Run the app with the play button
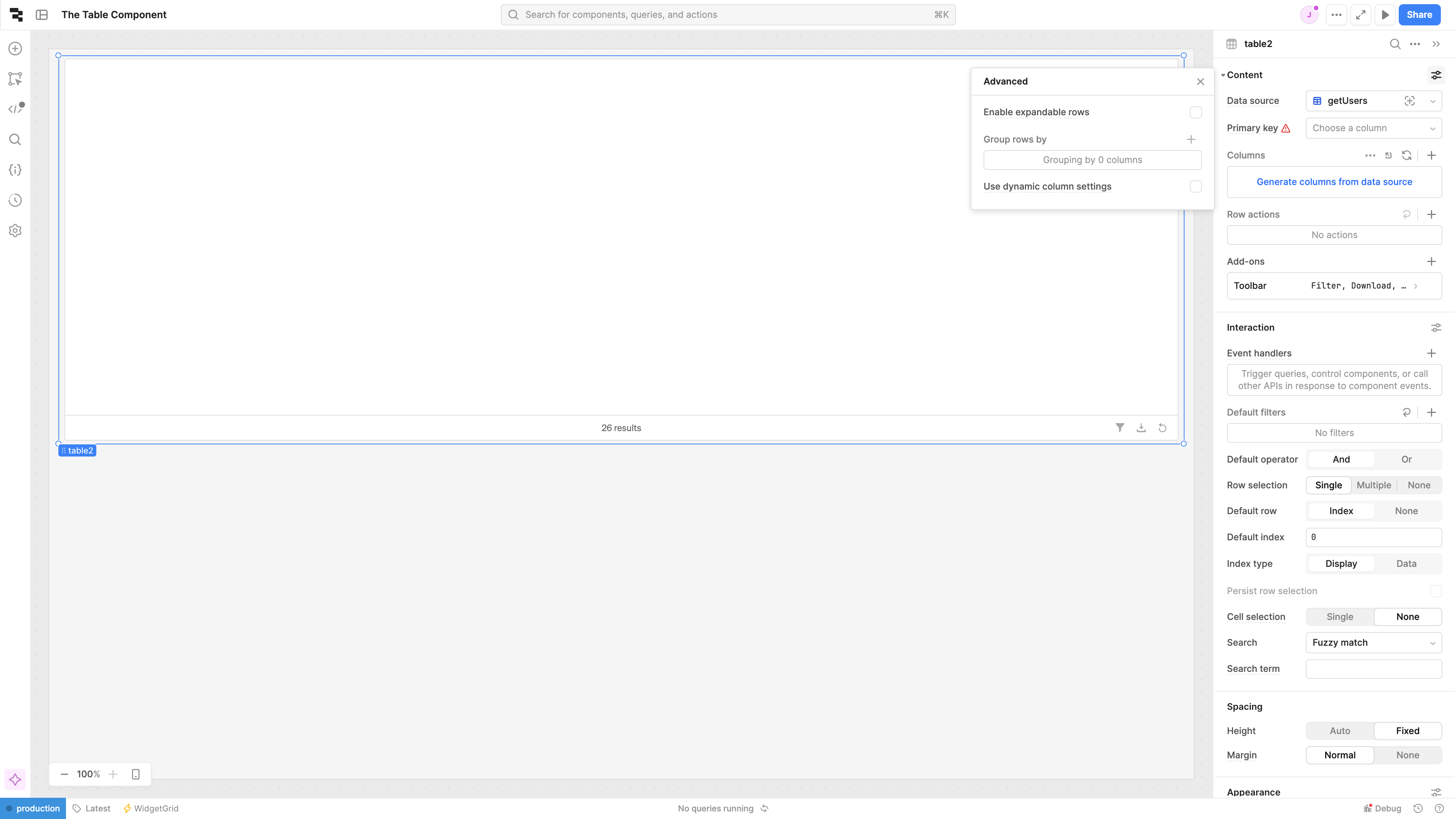This screenshot has height=819, width=1456. point(1385,14)
